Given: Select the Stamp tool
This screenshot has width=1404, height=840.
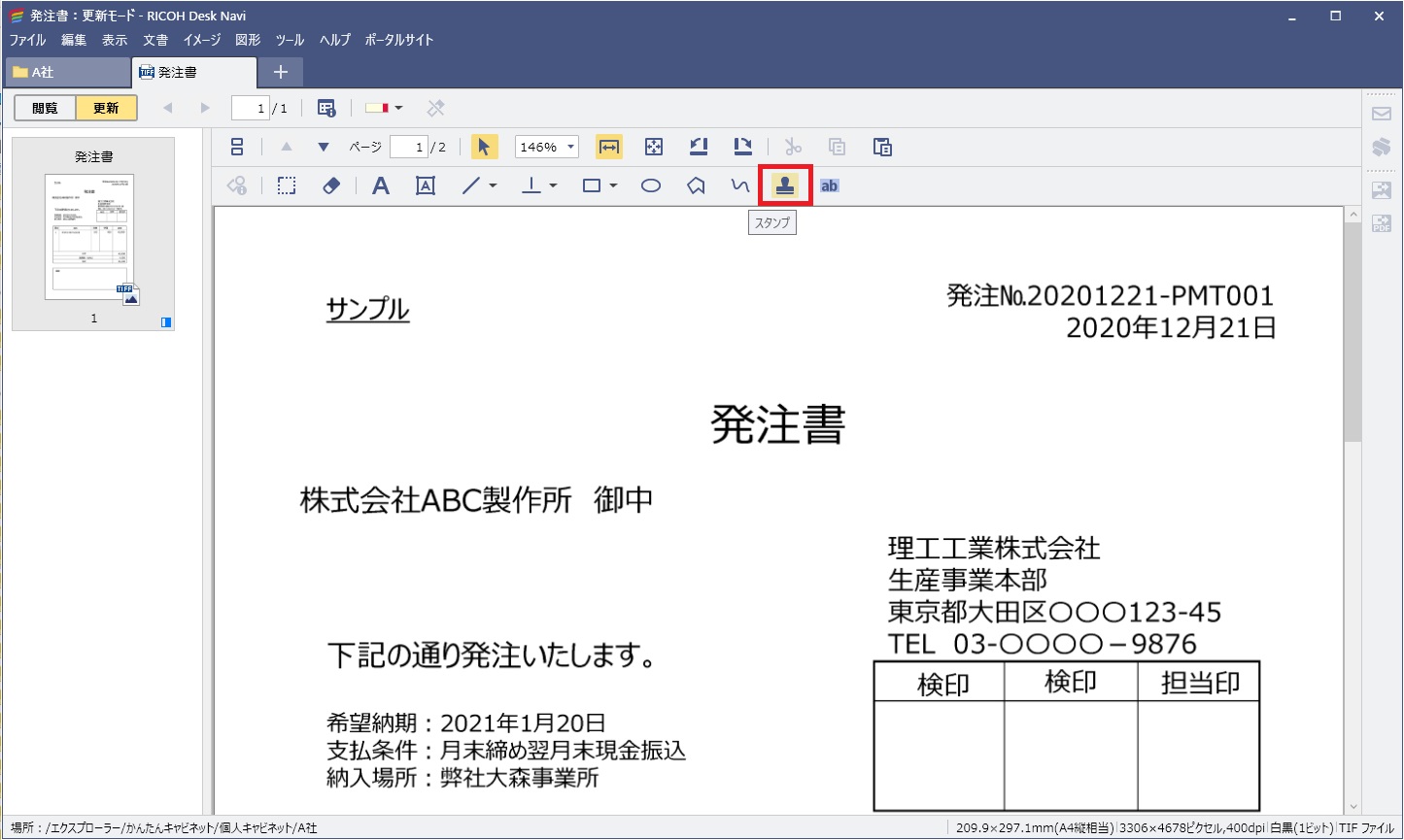Looking at the screenshot, I should [x=784, y=185].
